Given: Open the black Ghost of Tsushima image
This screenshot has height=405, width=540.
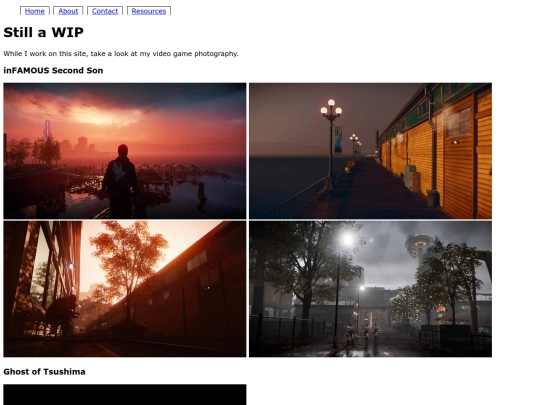Looking at the screenshot, I should (125, 395).
